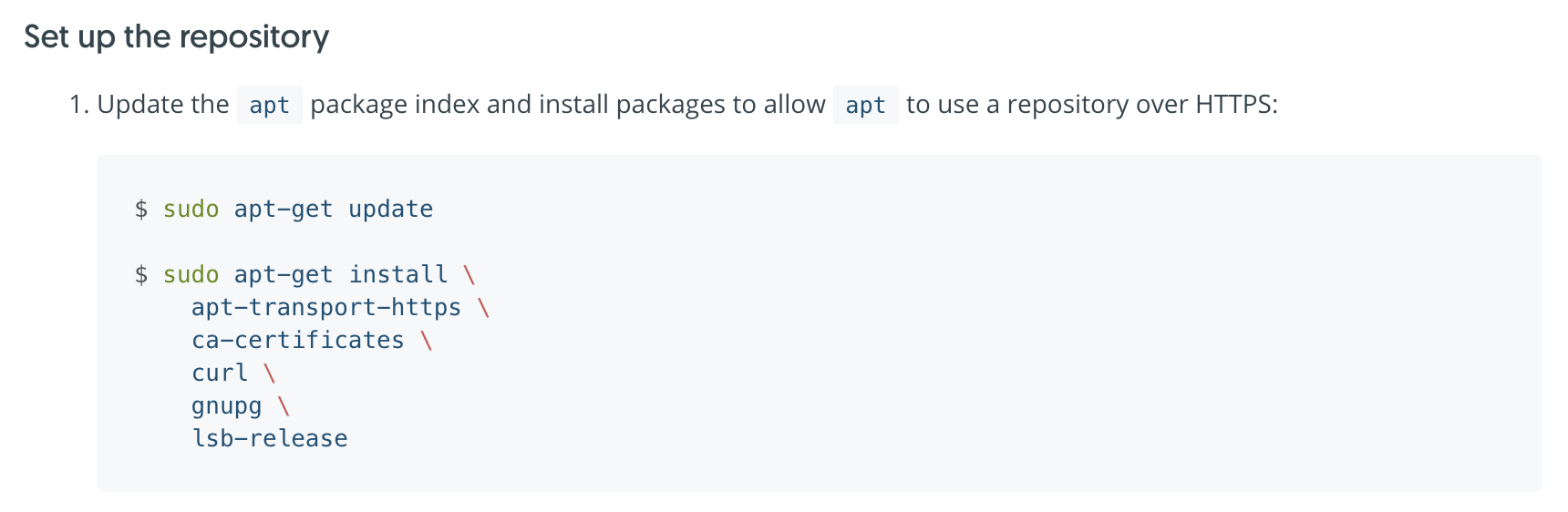Image resolution: width=1568 pixels, height=512 pixels.
Task: Click the "curl" package name
Action: (x=220, y=374)
